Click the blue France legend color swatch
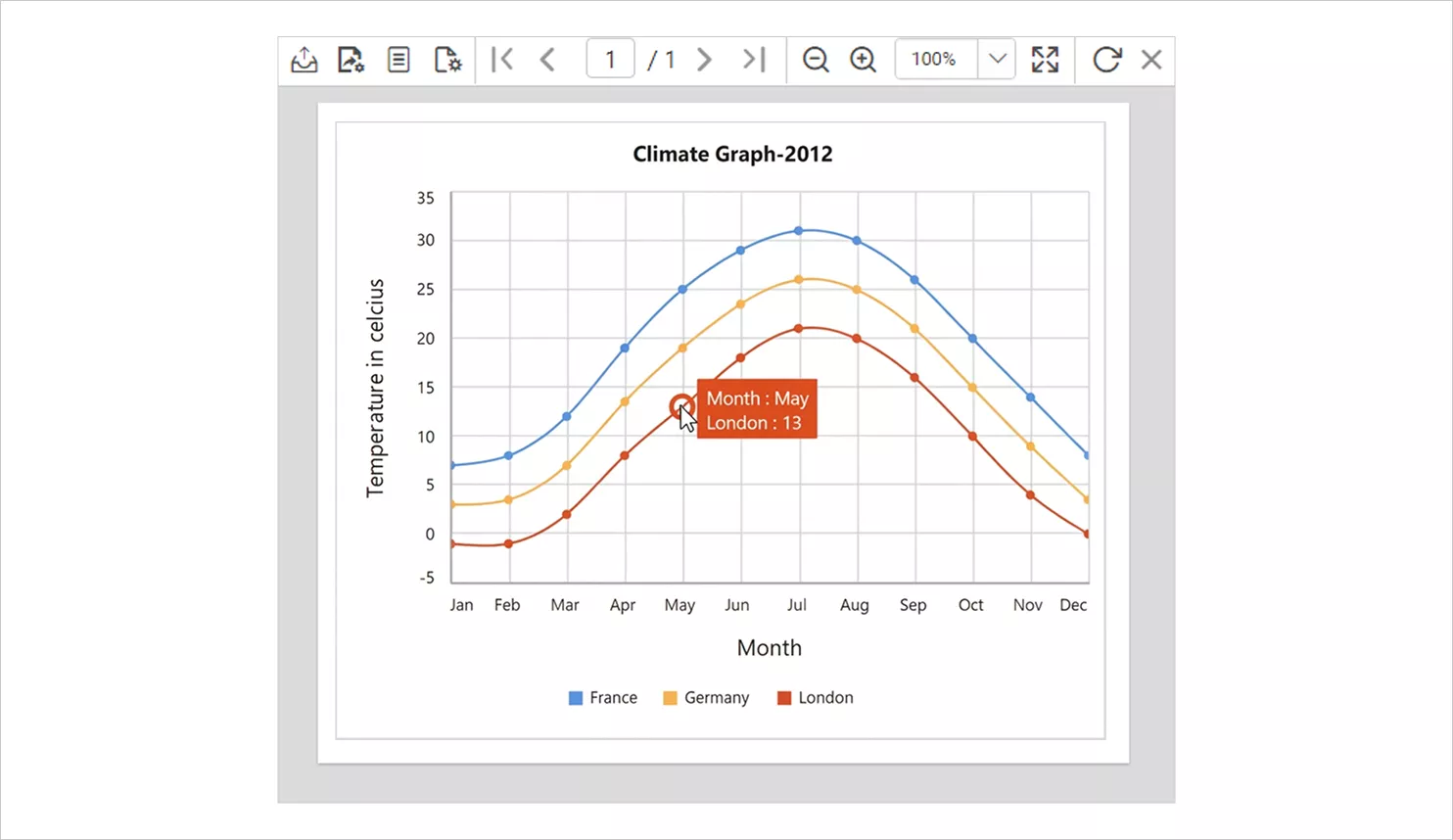 [575, 697]
